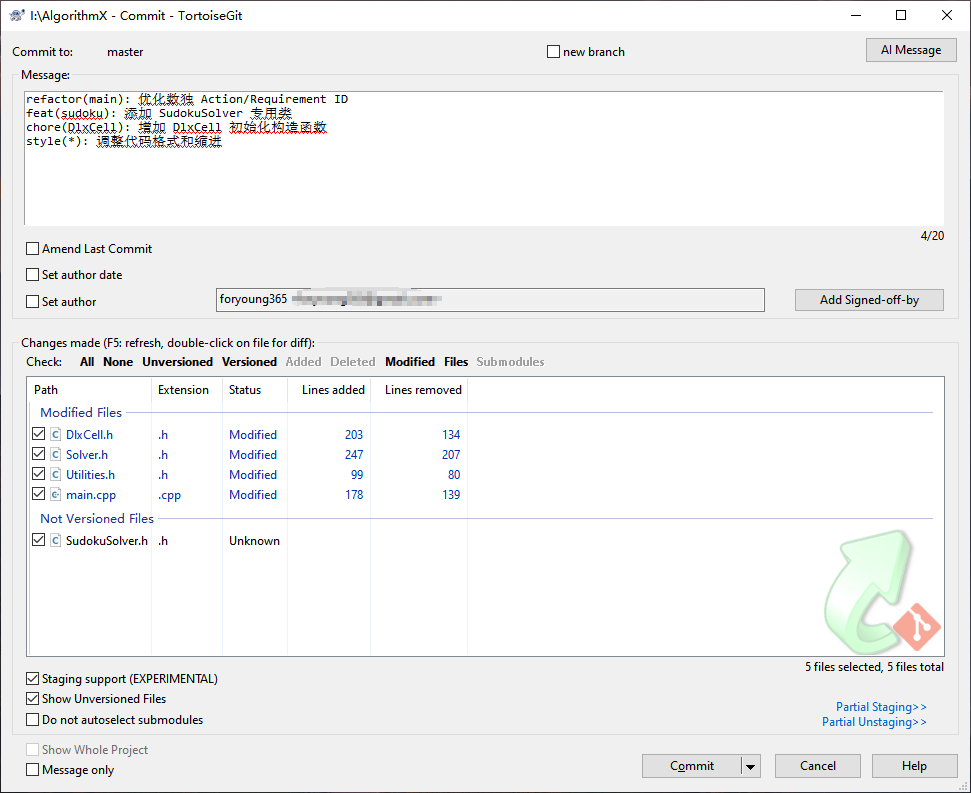Image resolution: width=971 pixels, height=793 pixels.
Task: Click the Unknown status of SudokuSolver.h
Action: [254, 541]
